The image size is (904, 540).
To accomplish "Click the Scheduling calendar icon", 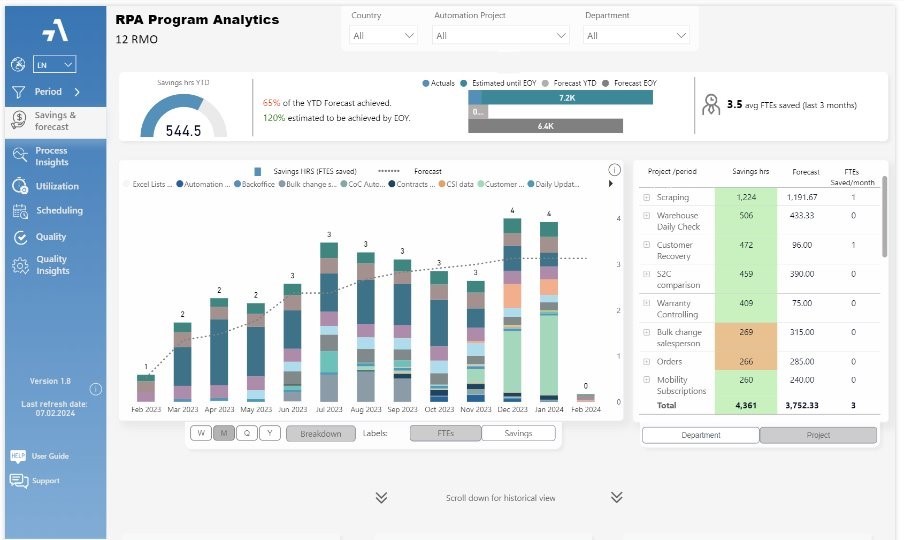I will click(x=20, y=211).
